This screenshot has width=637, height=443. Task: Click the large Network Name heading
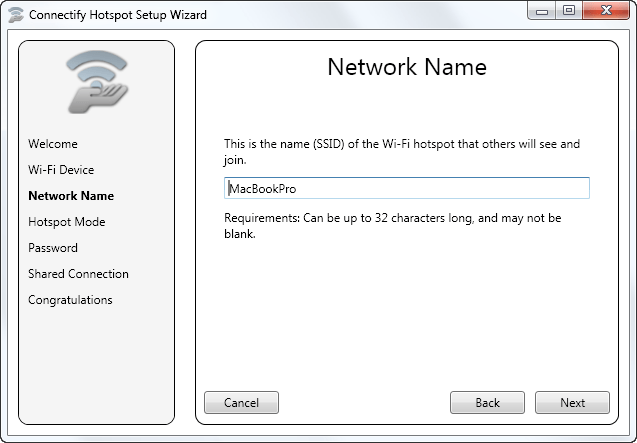407,68
